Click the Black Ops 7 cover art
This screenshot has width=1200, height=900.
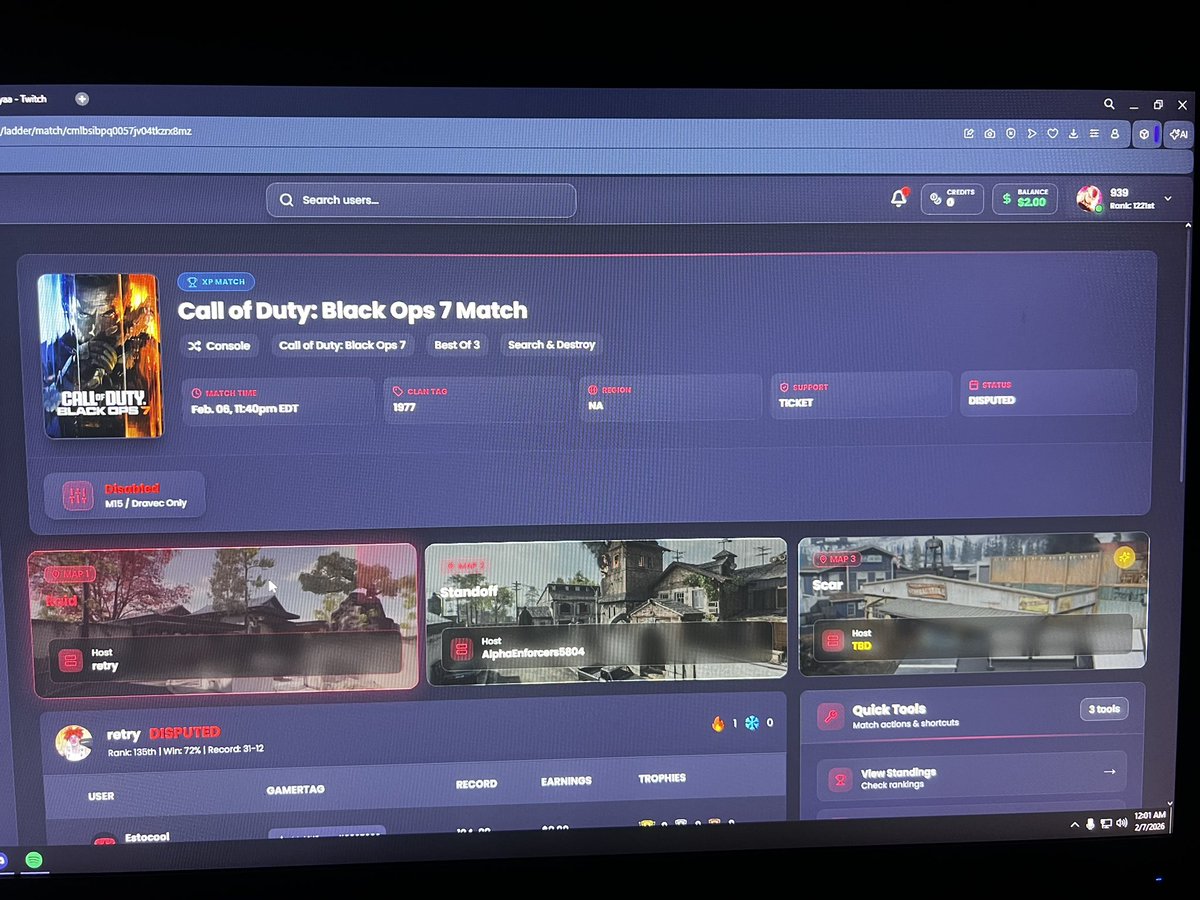click(x=100, y=356)
